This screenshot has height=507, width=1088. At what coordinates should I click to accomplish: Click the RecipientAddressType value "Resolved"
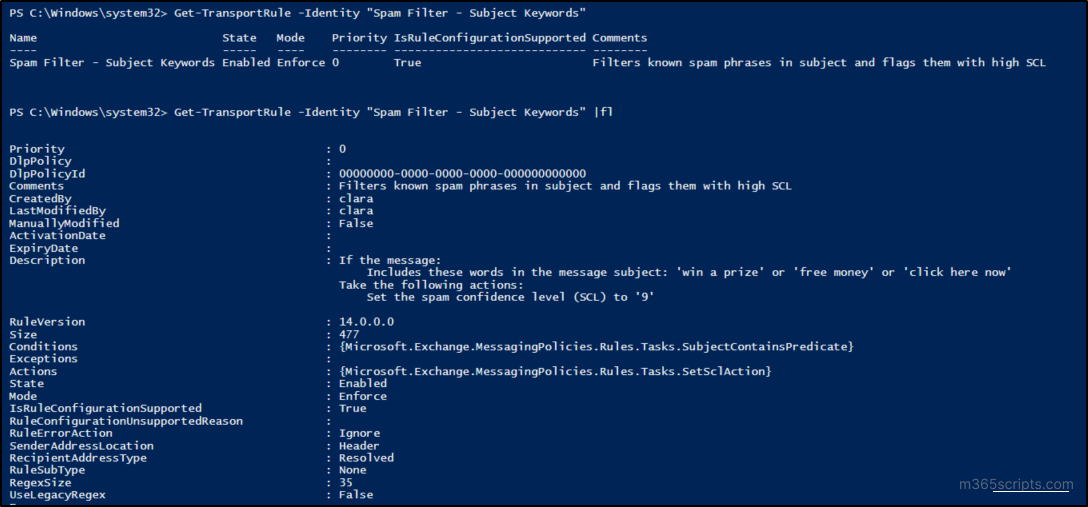[366, 458]
